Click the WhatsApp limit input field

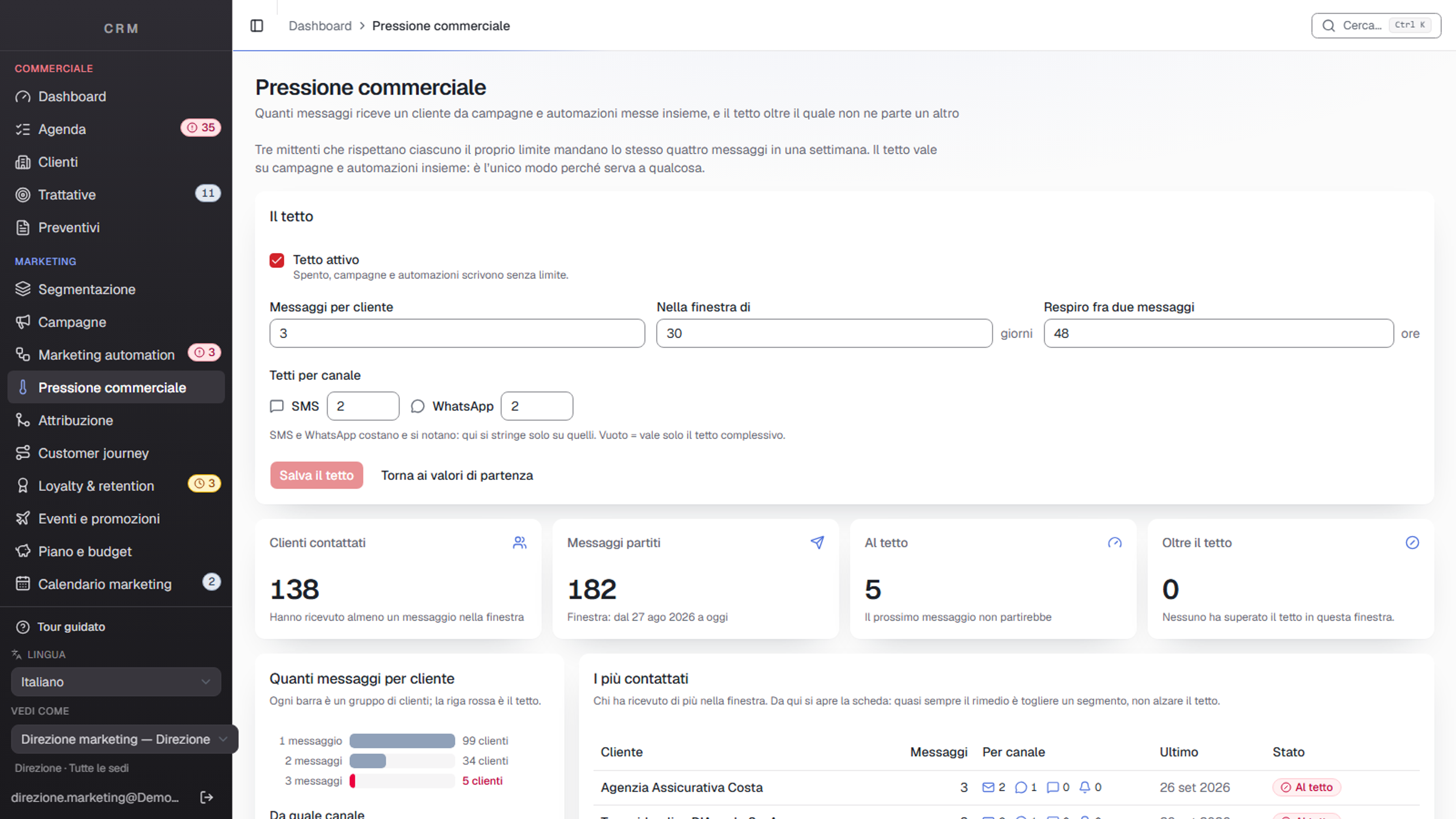(x=537, y=406)
